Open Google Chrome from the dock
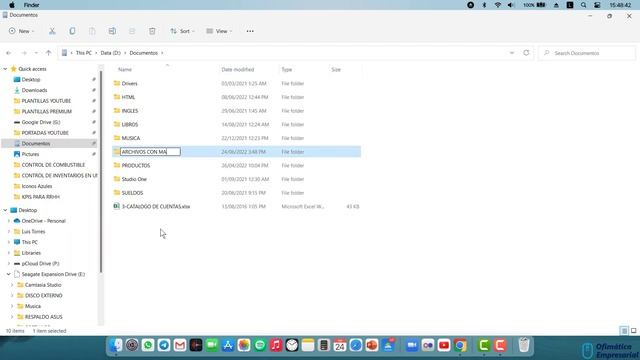Viewport: 640px width, 360px height. coord(460,345)
